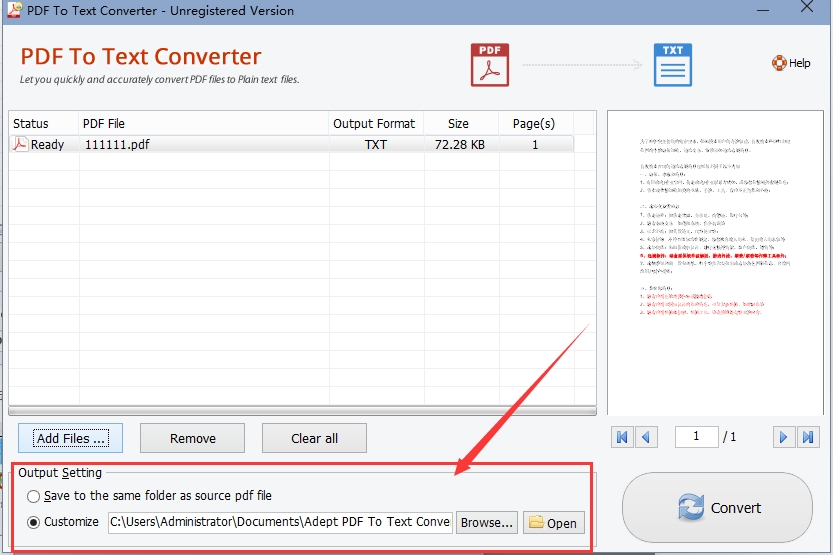This screenshot has height=555, width=833.
Task: Click the Add Files button
Action: tap(71, 438)
